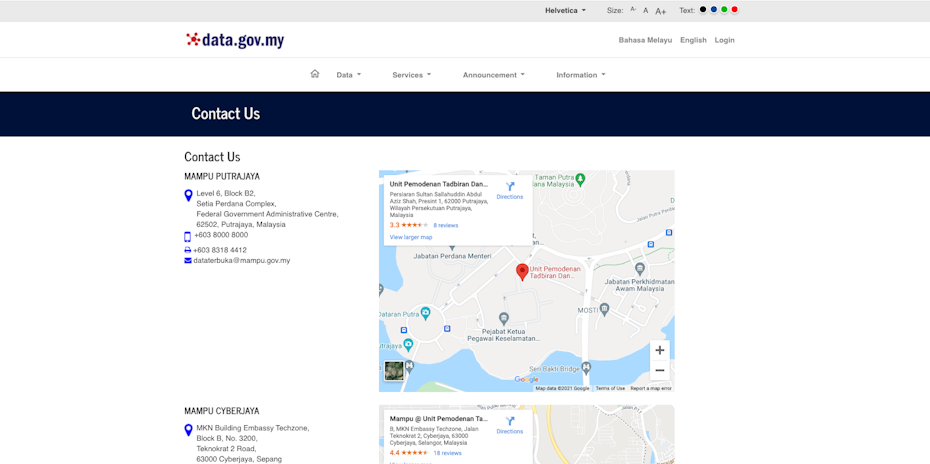Switch language to Bahasa Melayu
930x464 pixels.
[645, 40]
